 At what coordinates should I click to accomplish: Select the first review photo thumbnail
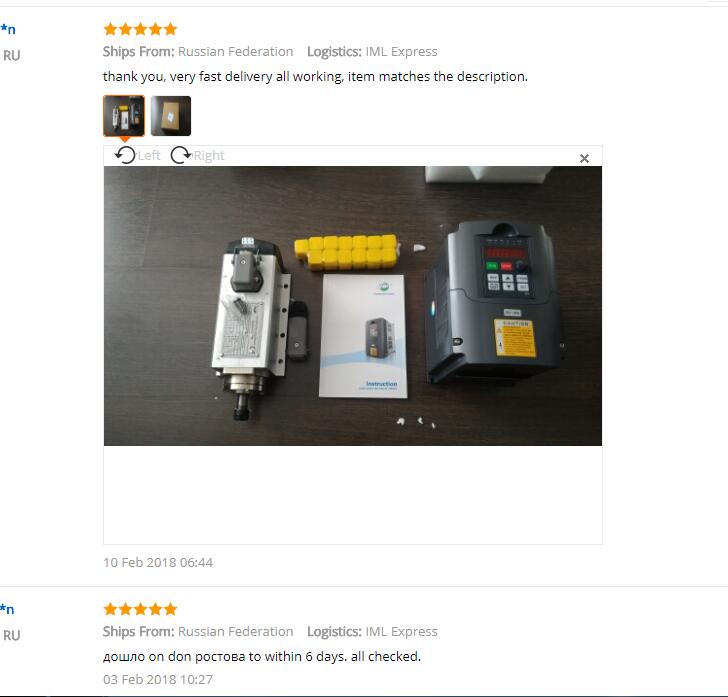click(124, 116)
